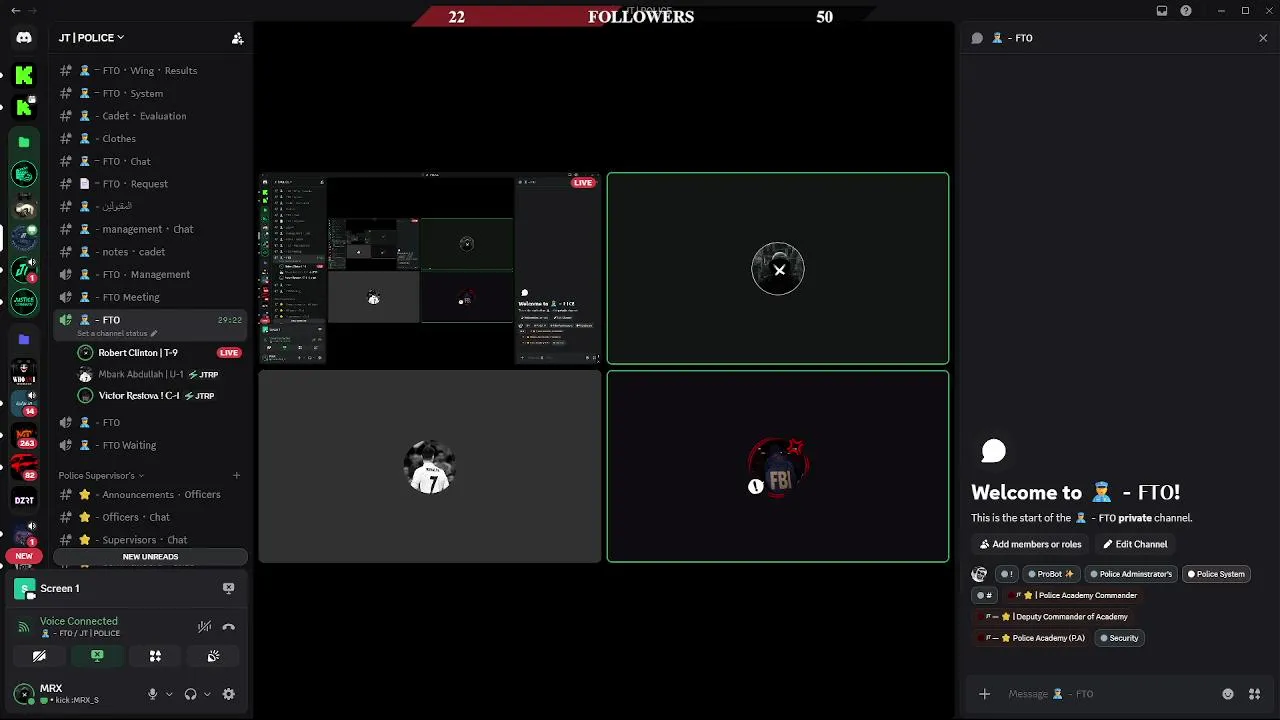Click 'Add members or roles' button
1280x720 pixels.
[x=1030, y=544]
